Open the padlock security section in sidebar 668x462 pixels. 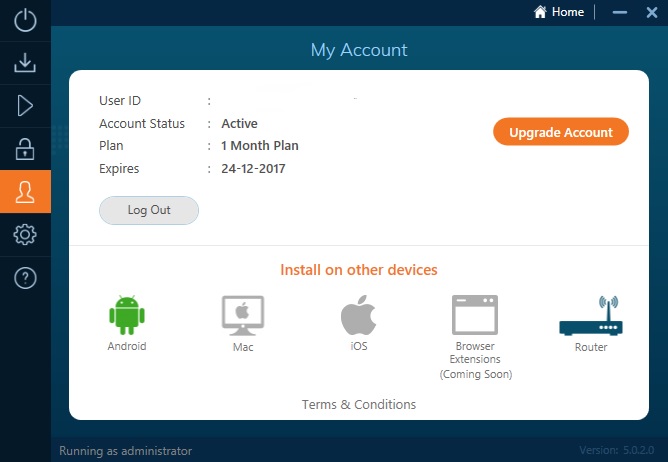click(25, 149)
